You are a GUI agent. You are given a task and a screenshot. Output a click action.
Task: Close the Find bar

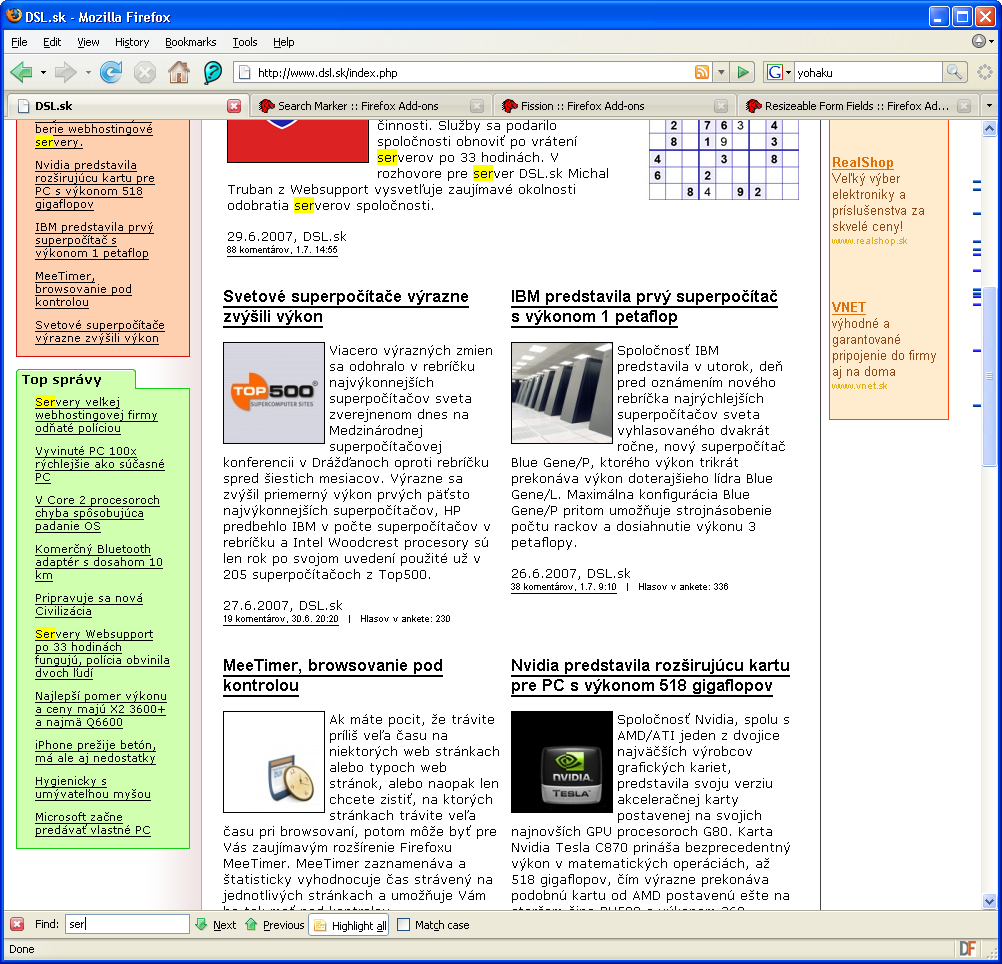[17, 924]
